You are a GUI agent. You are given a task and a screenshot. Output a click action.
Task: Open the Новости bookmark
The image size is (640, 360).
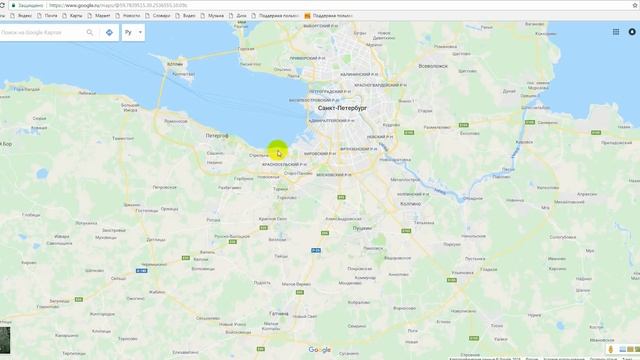[128, 16]
